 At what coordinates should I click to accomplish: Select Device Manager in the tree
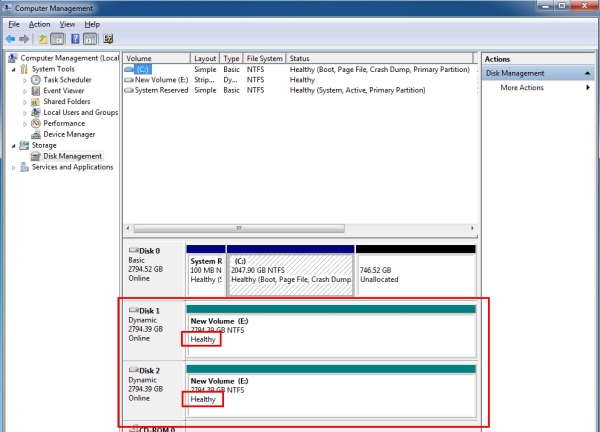tap(69, 134)
